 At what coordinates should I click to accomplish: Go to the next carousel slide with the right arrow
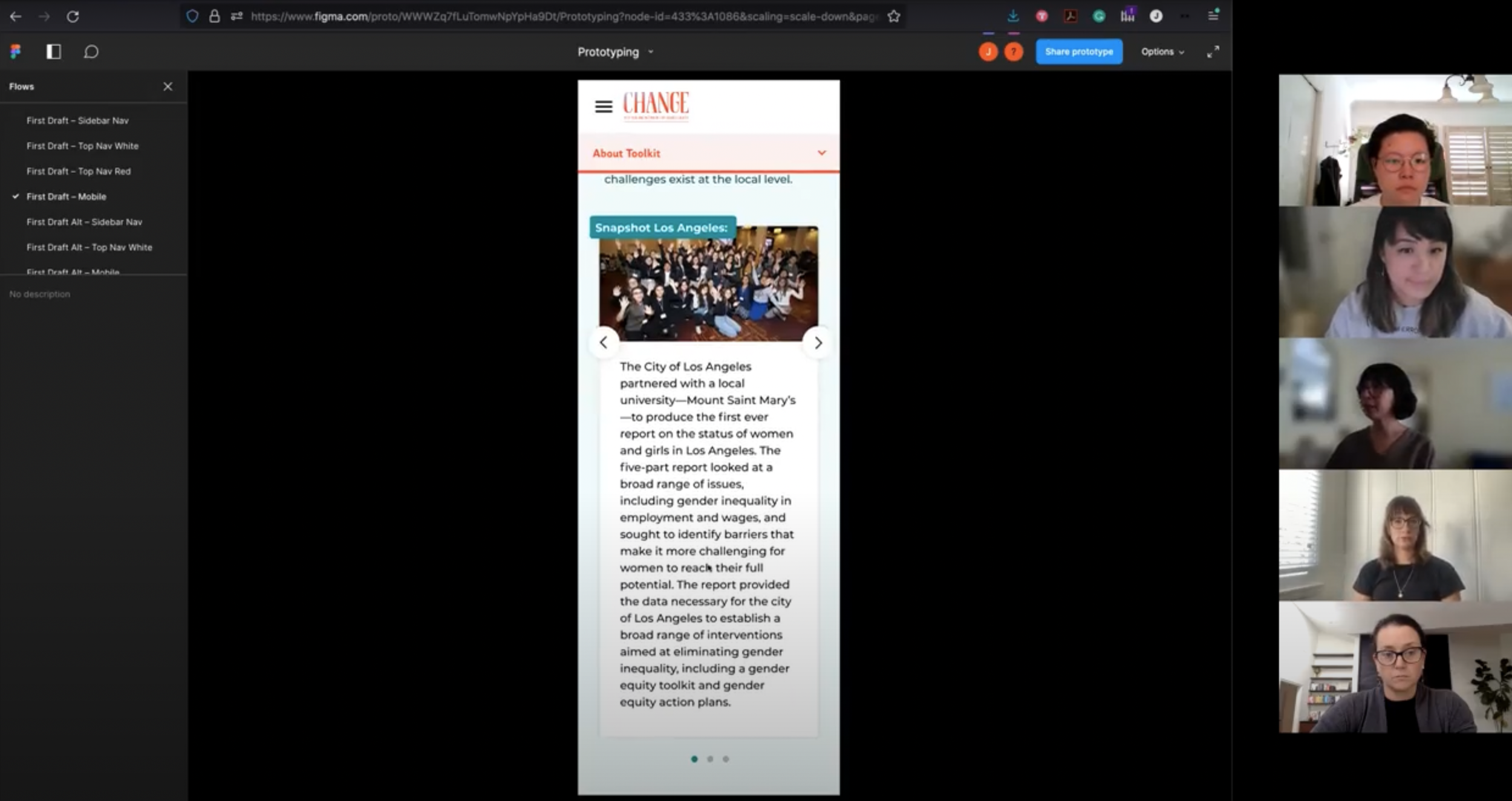(x=818, y=343)
